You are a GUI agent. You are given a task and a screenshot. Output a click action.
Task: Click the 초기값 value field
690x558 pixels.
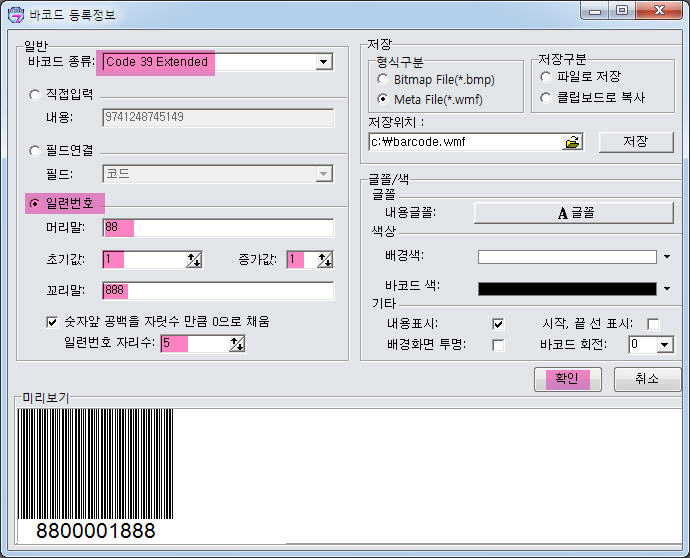[145, 260]
